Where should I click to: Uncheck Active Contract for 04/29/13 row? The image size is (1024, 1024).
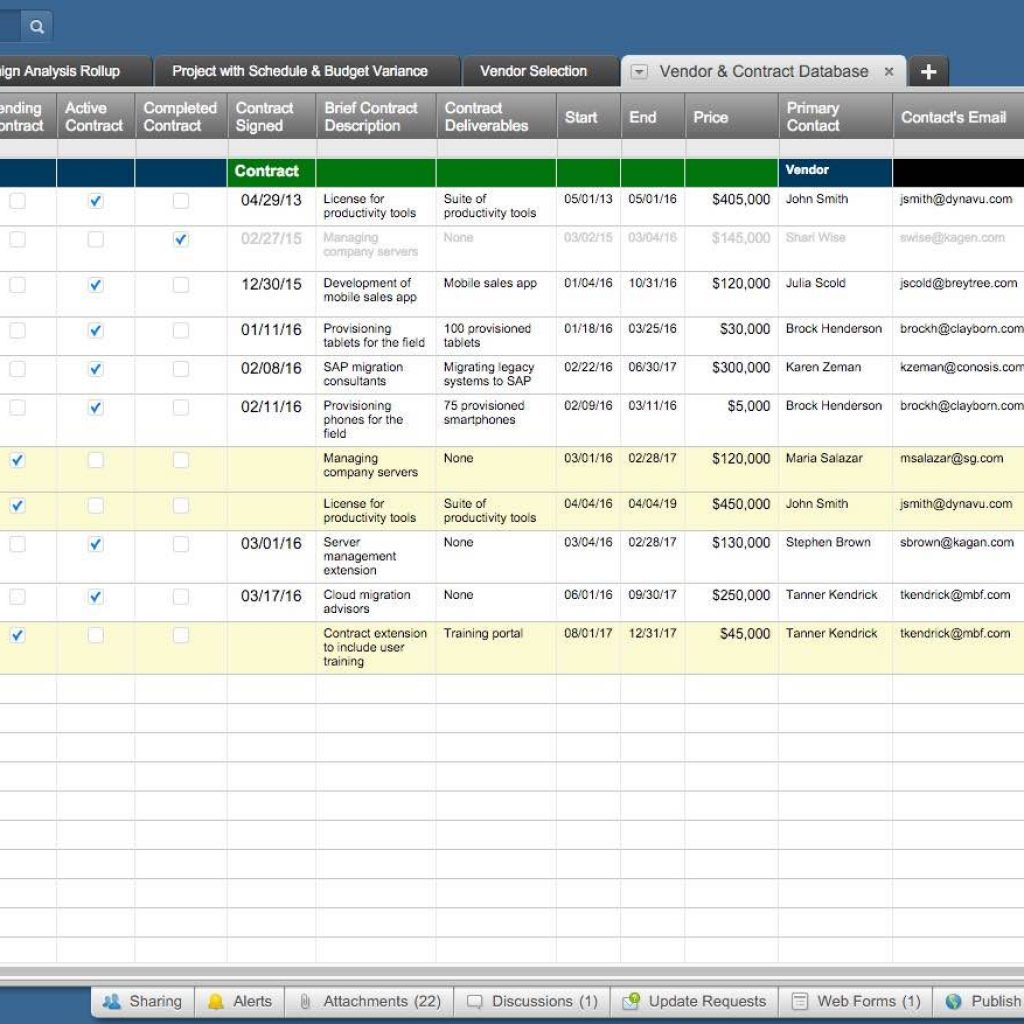point(95,201)
